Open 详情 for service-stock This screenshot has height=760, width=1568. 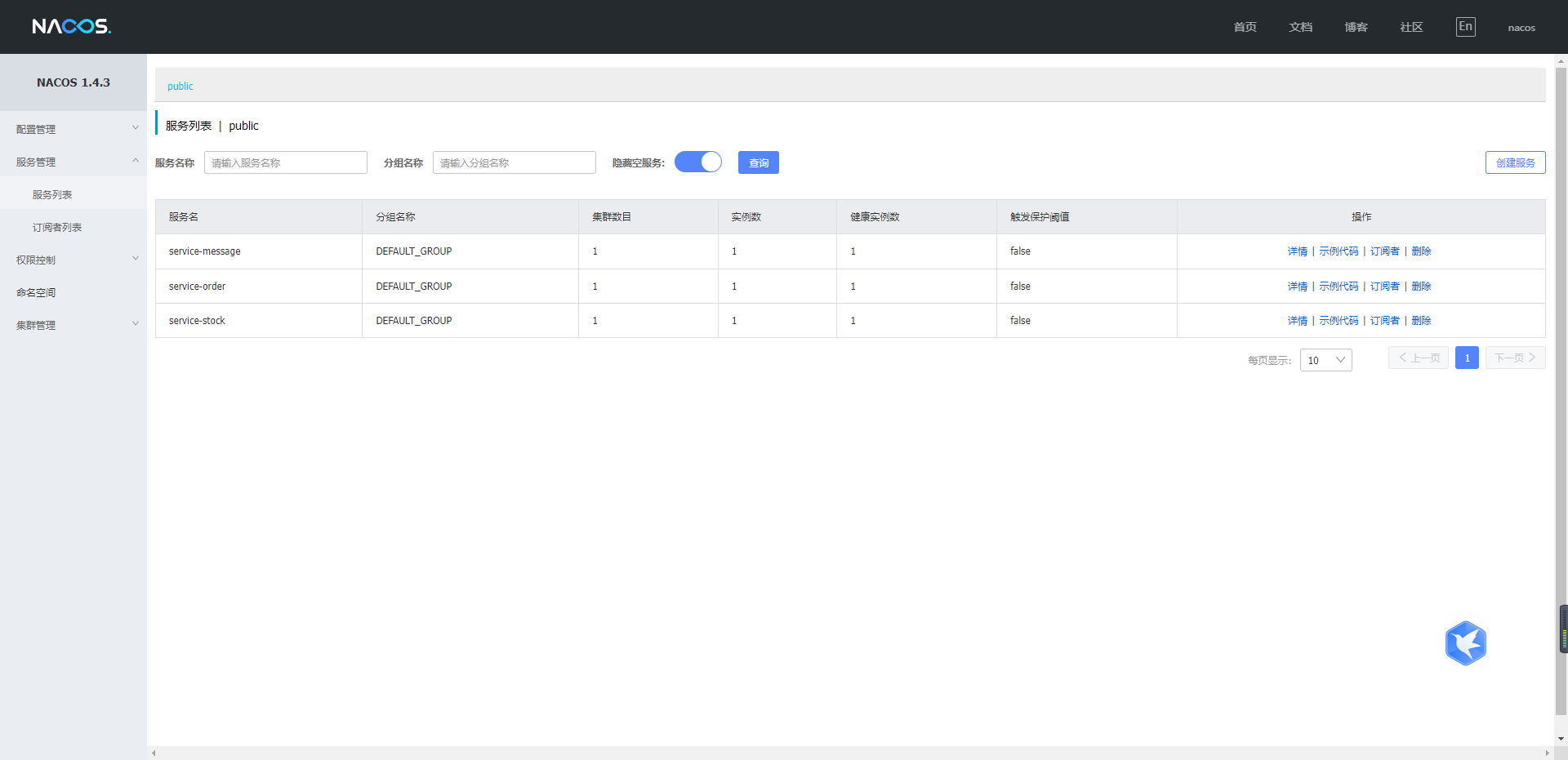tap(1298, 321)
